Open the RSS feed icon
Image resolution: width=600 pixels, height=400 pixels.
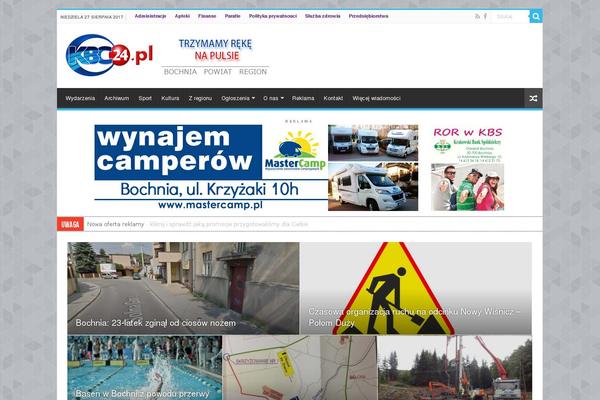point(477,16)
